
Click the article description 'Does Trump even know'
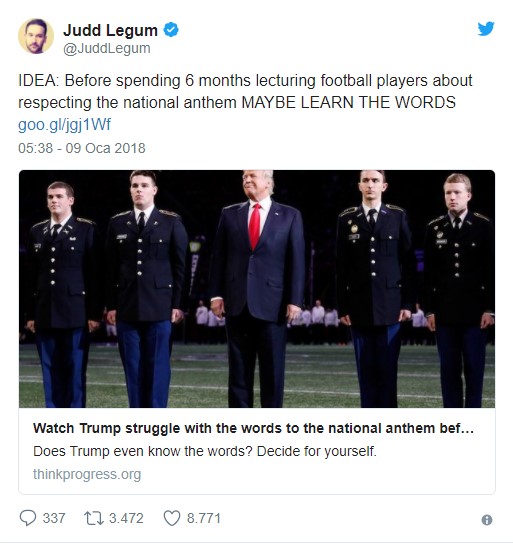204,451
